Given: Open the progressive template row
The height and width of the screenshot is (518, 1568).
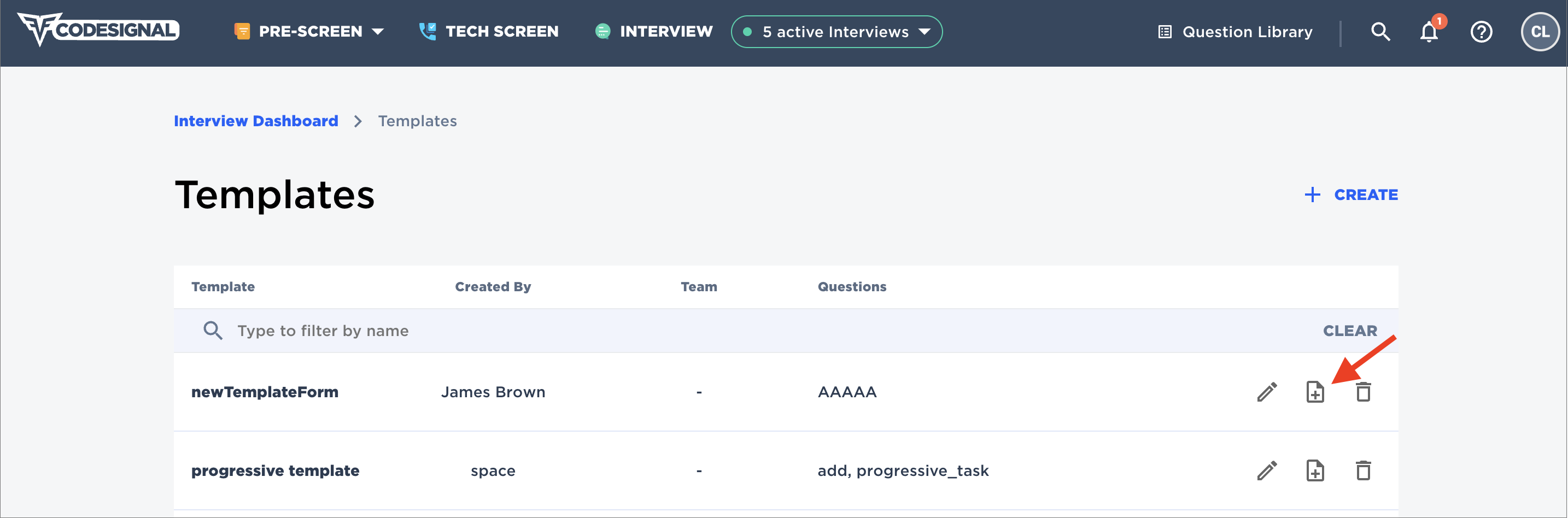Looking at the screenshot, I should click(275, 470).
